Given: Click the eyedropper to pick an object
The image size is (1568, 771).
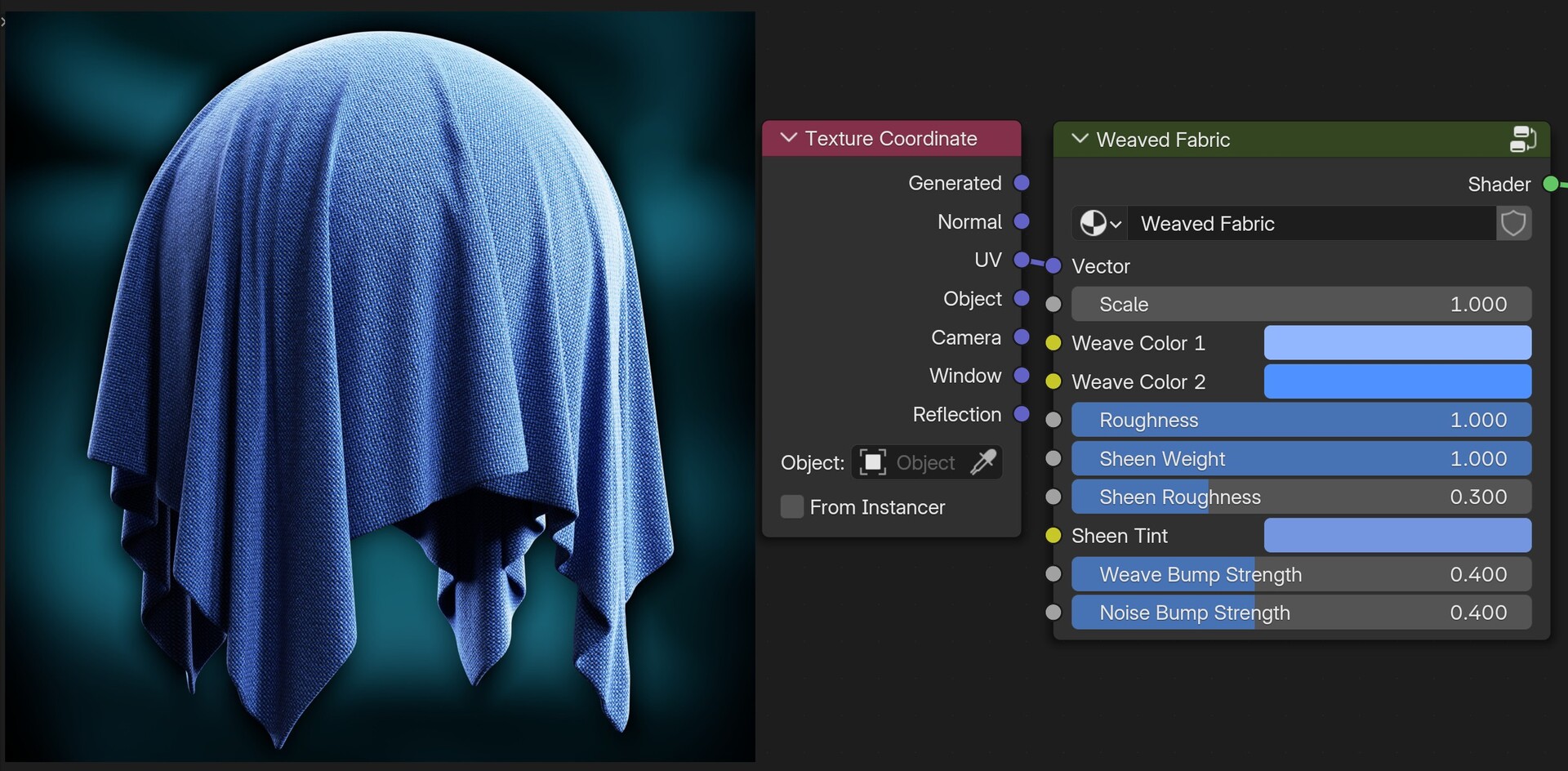Looking at the screenshot, I should 984,462.
